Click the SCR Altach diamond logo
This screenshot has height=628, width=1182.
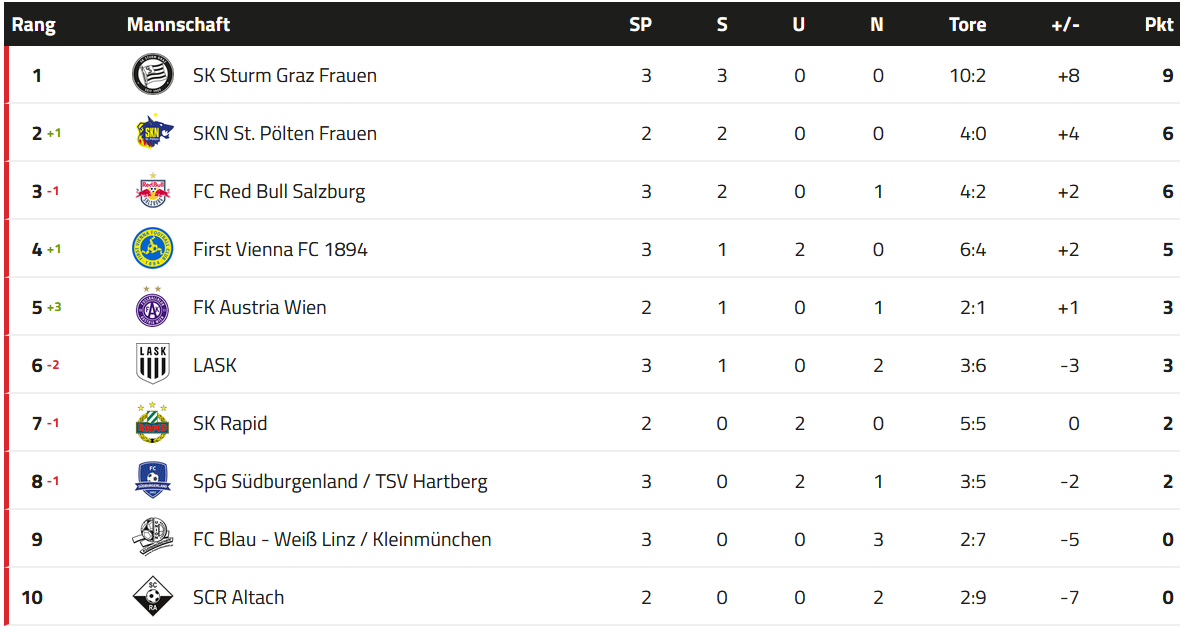(x=153, y=596)
